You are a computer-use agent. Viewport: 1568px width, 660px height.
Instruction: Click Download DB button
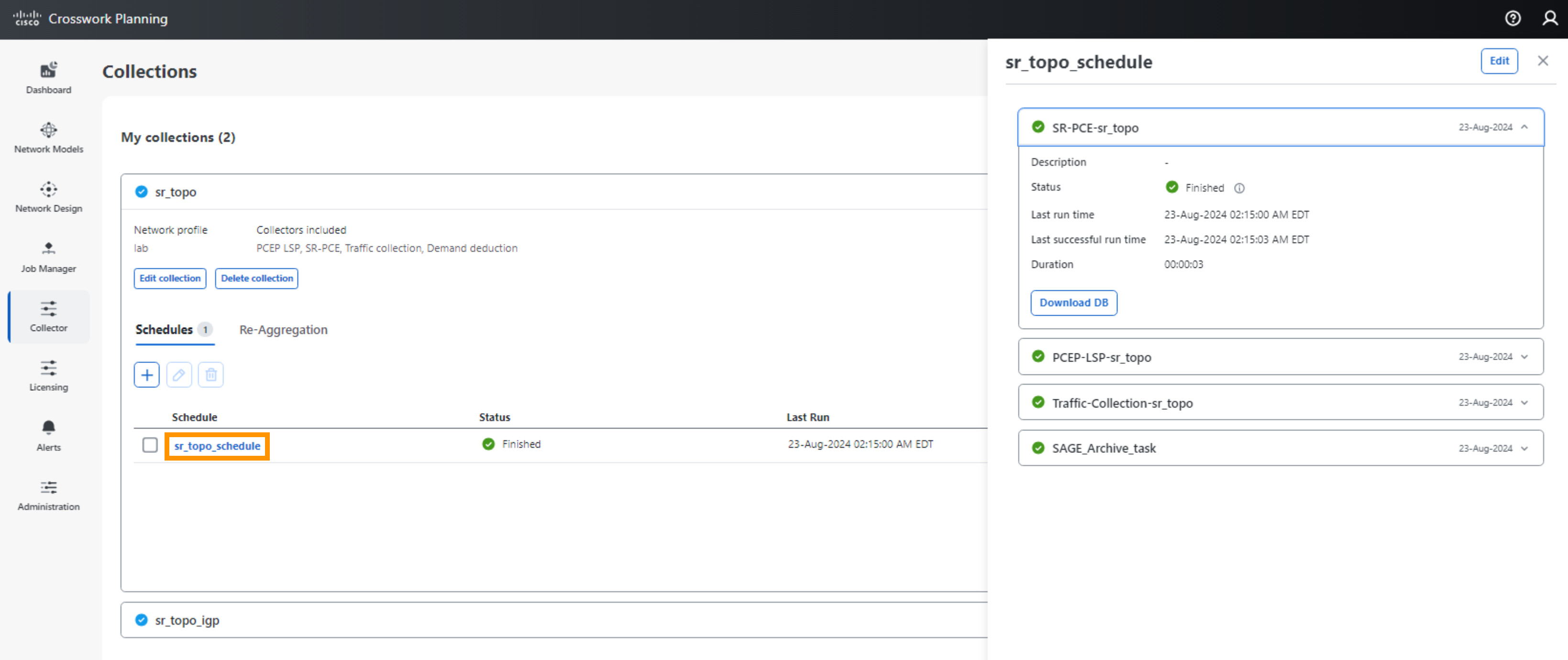click(1074, 302)
